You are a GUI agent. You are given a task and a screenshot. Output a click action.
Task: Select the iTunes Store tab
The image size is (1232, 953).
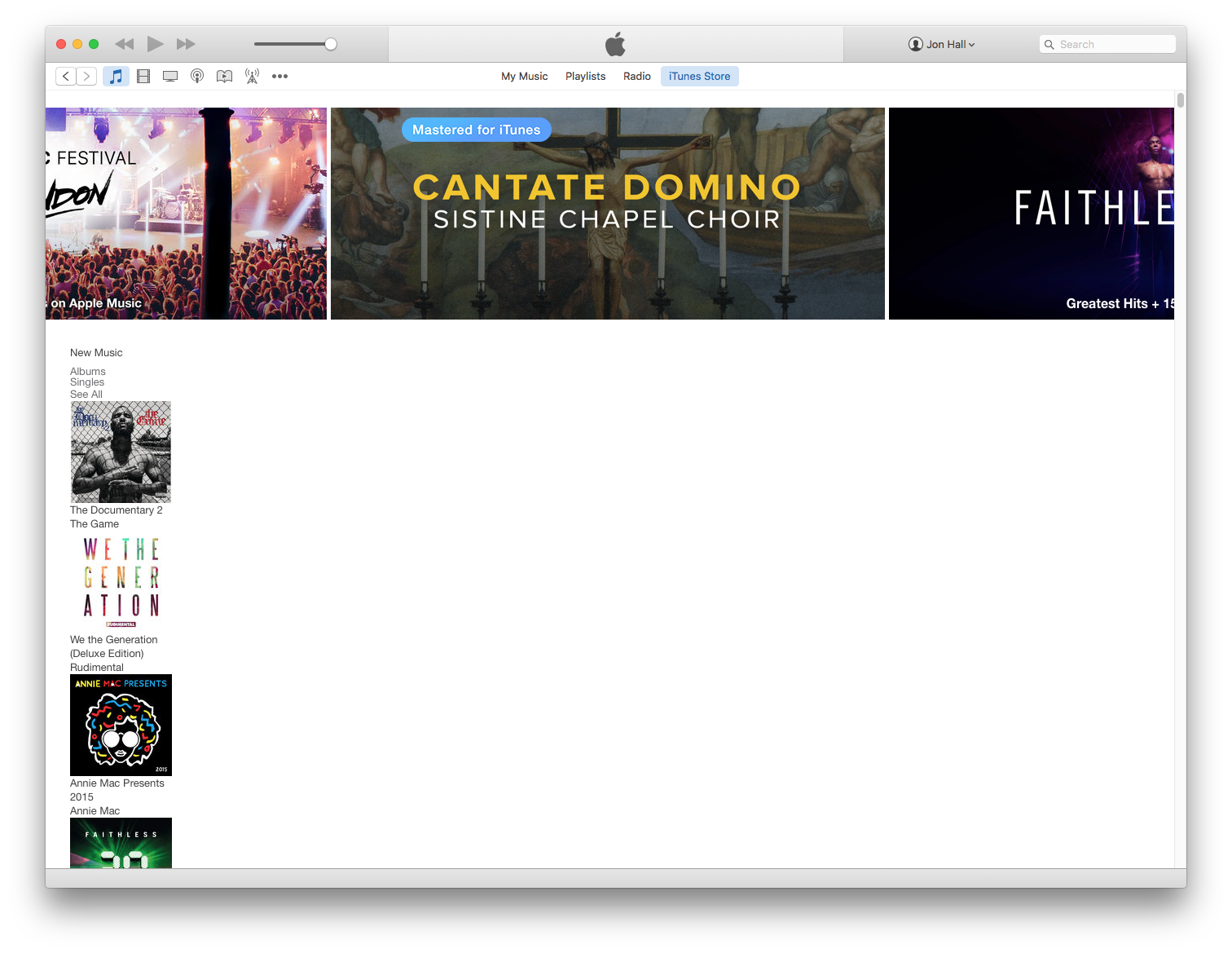700,77
